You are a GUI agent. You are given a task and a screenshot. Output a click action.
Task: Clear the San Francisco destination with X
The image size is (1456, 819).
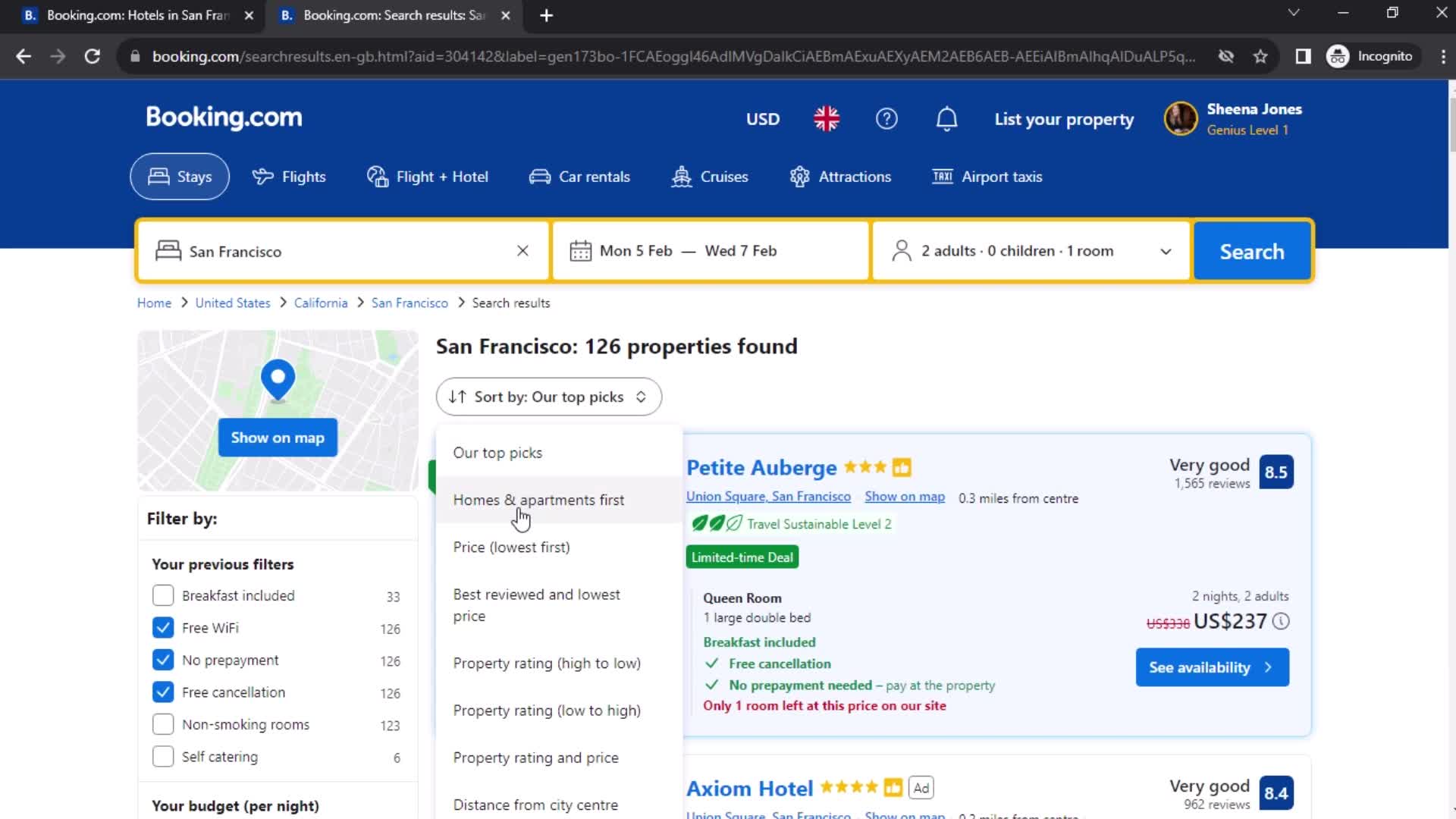point(522,251)
